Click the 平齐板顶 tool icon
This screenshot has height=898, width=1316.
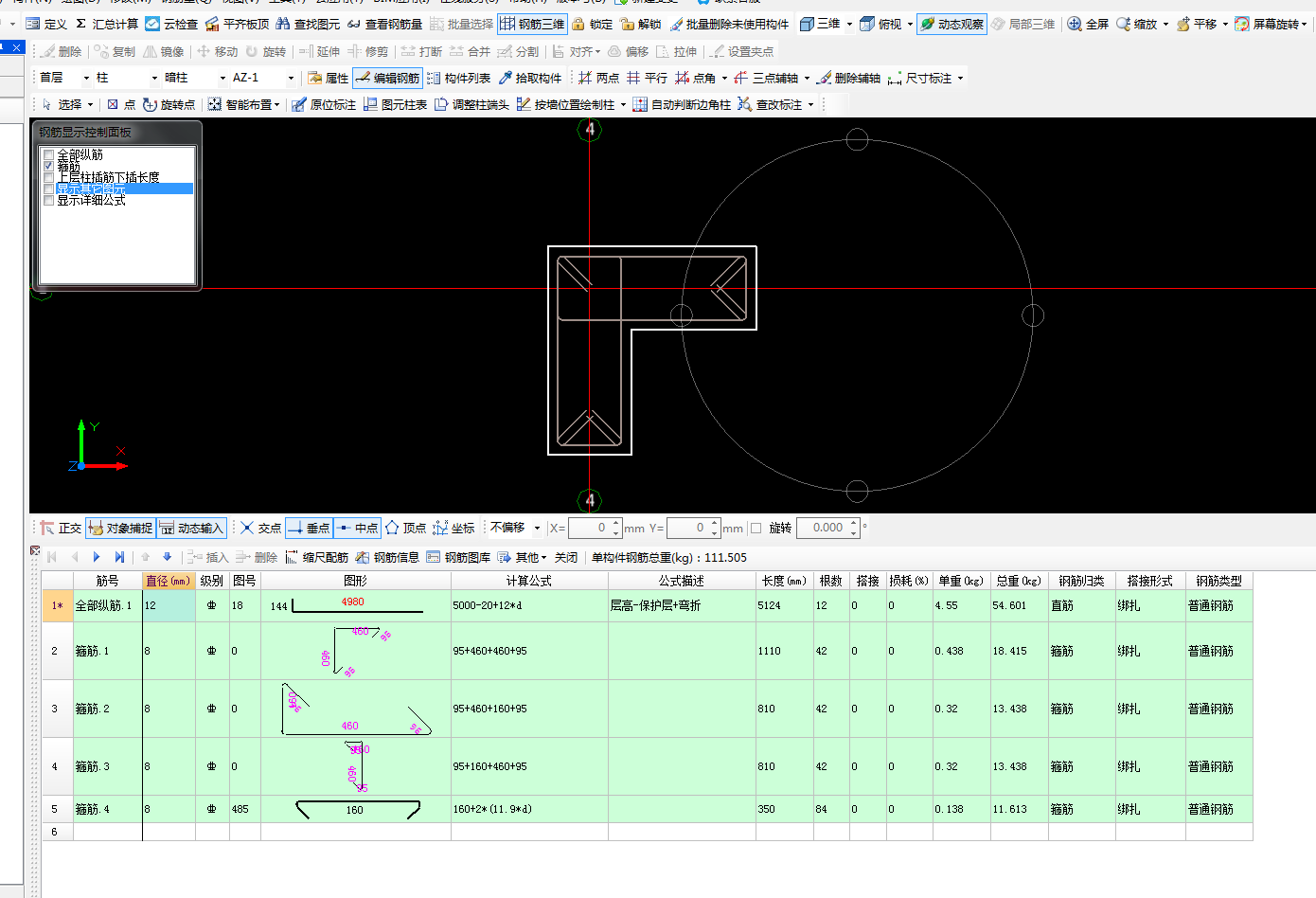(x=212, y=24)
